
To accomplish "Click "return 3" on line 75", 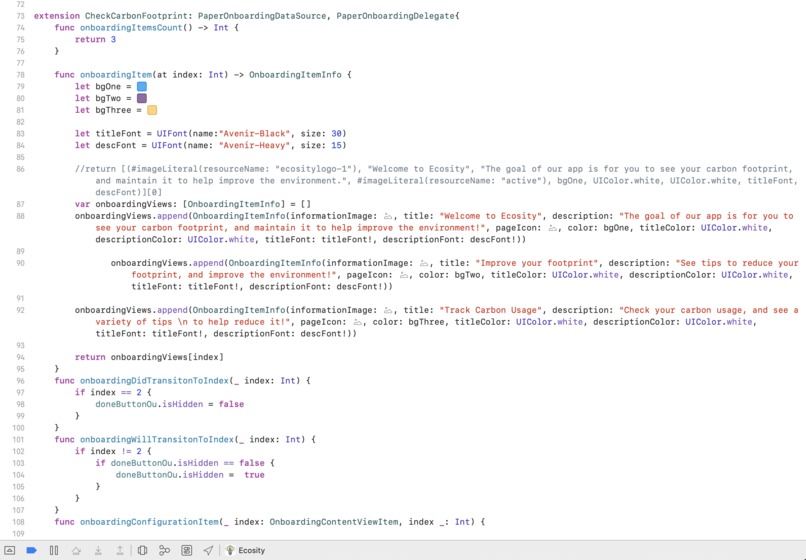I will 95,40.
